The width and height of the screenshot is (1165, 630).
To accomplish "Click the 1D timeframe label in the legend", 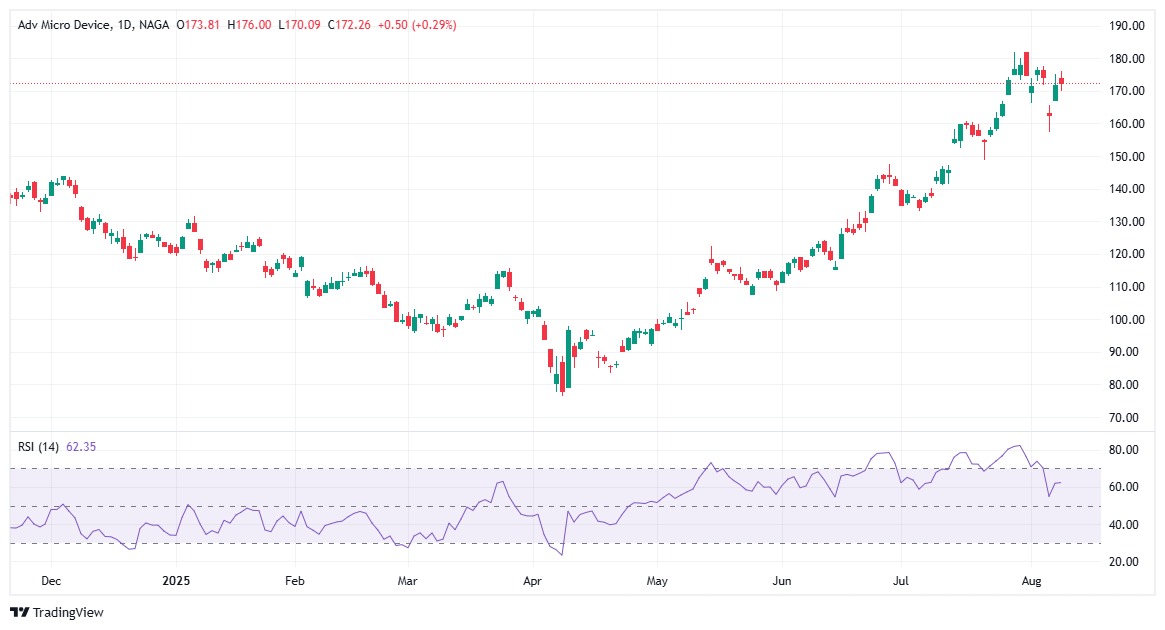I will click(124, 26).
